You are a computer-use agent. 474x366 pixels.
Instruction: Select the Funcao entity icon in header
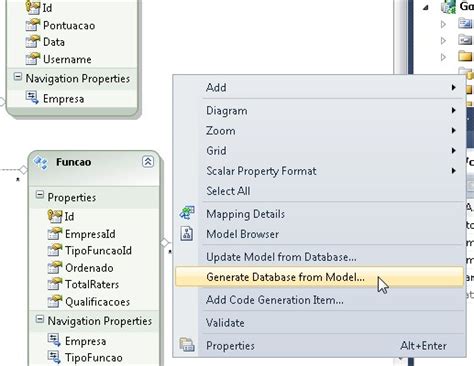(41, 163)
